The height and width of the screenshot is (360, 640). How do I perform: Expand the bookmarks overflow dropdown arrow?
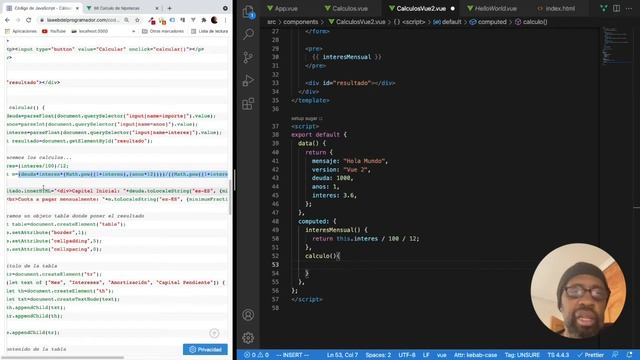coord(133,31)
